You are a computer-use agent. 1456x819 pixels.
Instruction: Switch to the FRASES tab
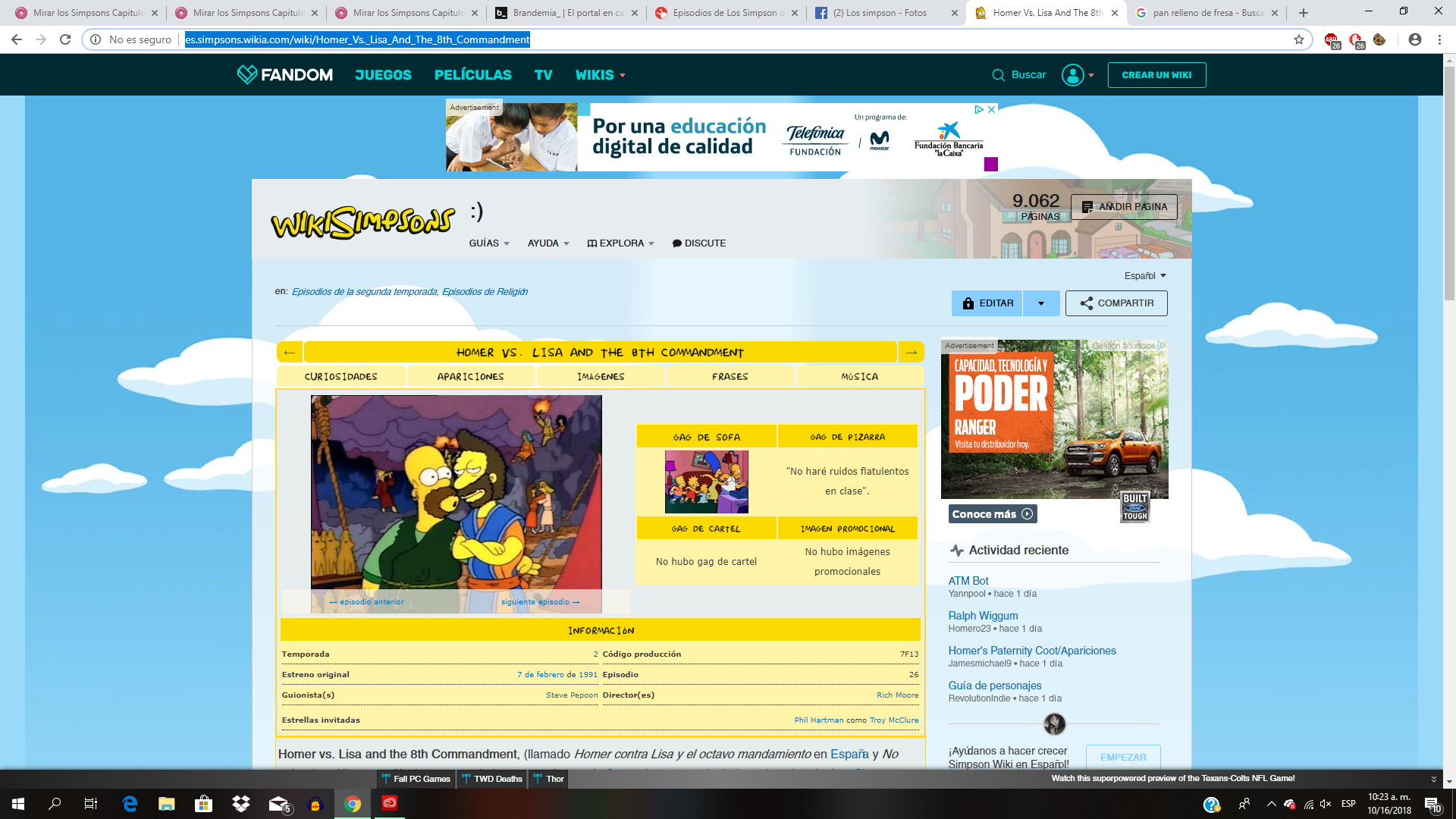730,377
